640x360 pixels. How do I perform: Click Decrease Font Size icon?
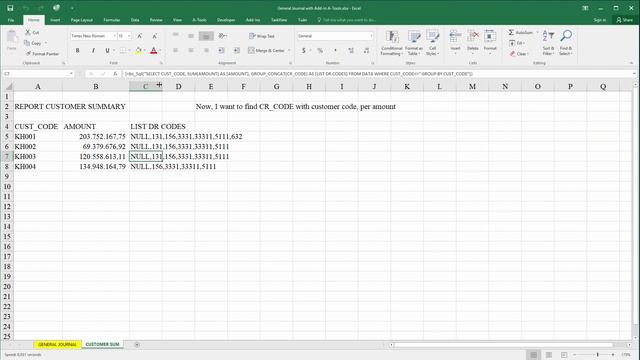[155, 36]
